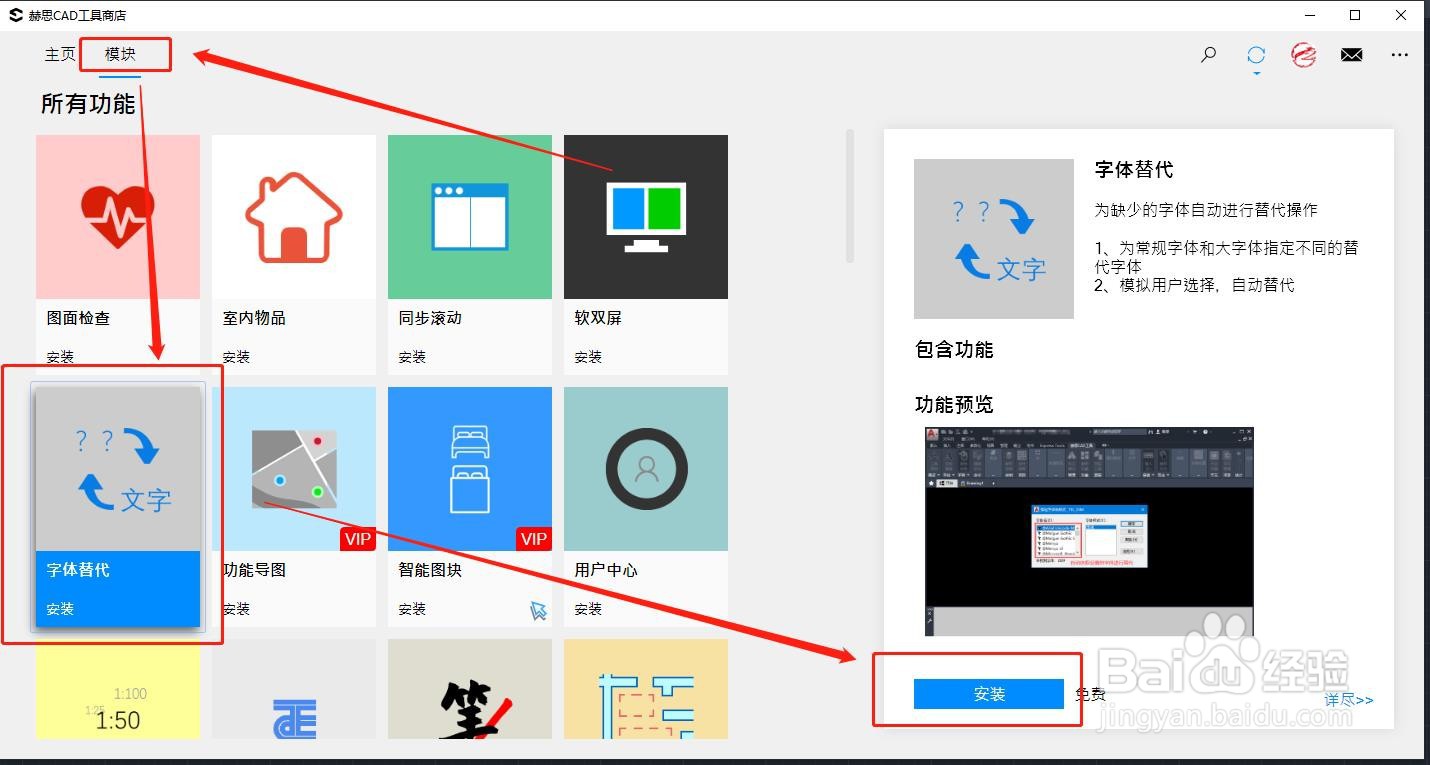
Task: Click the 功能预览 section label
Action: tap(954, 405)
